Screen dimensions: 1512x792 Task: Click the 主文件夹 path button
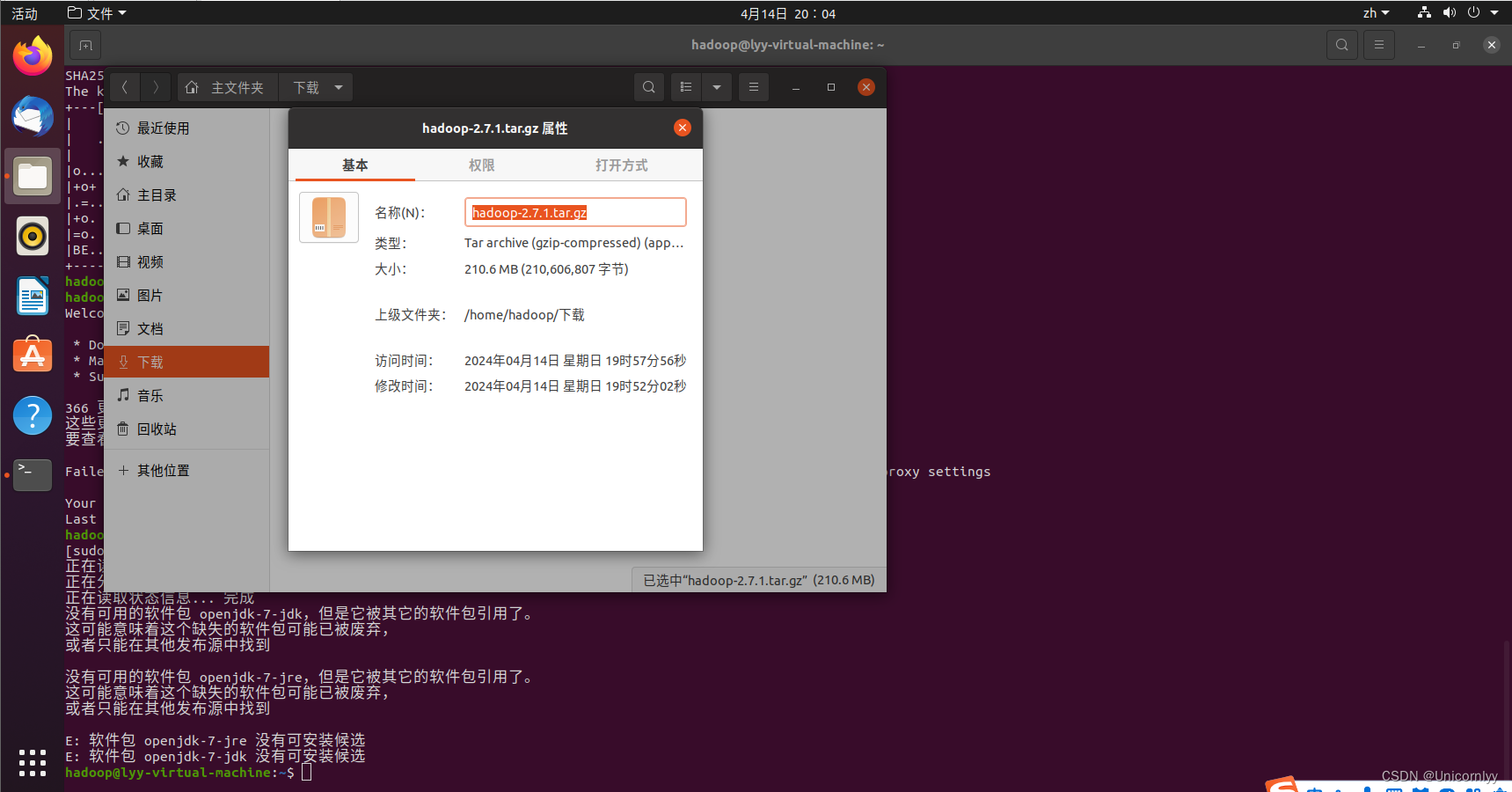tap(228, 87)
